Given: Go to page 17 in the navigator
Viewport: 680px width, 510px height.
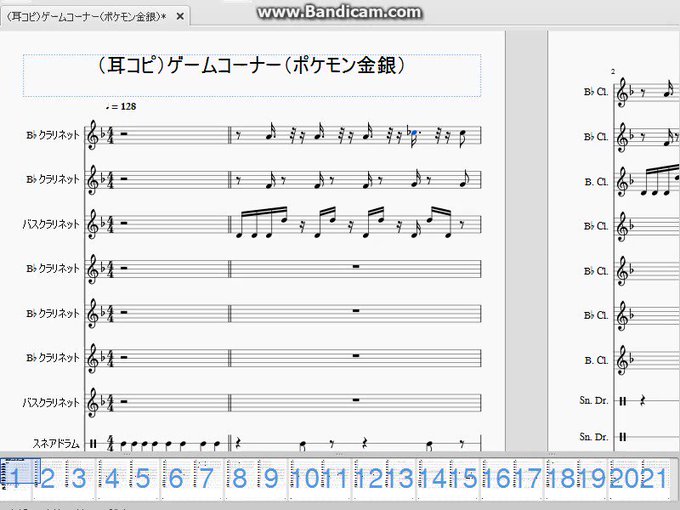Looking at the screenshot, I should tap(528, 479).
